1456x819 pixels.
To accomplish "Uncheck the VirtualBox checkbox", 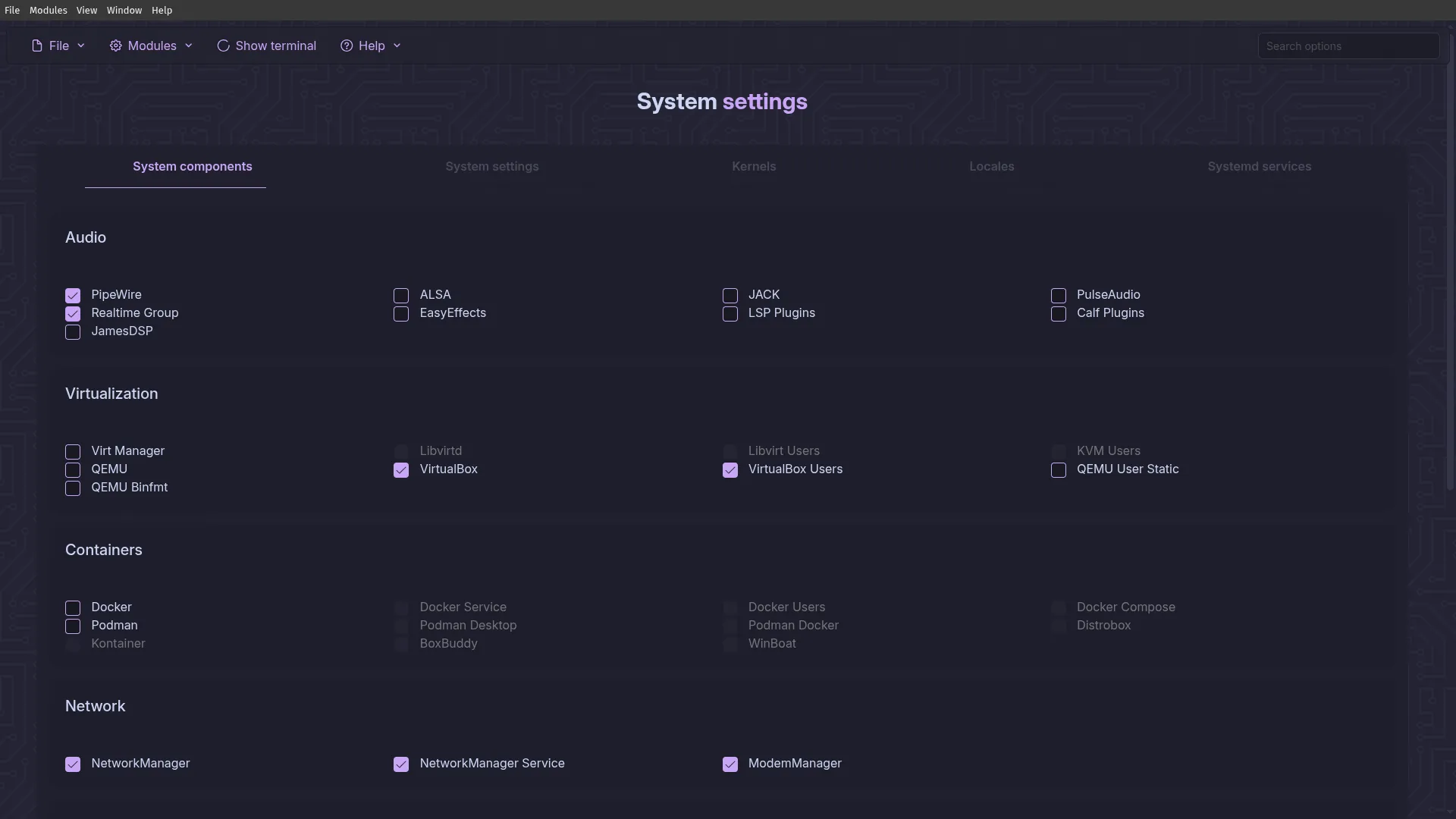I will tap(401, 470).
